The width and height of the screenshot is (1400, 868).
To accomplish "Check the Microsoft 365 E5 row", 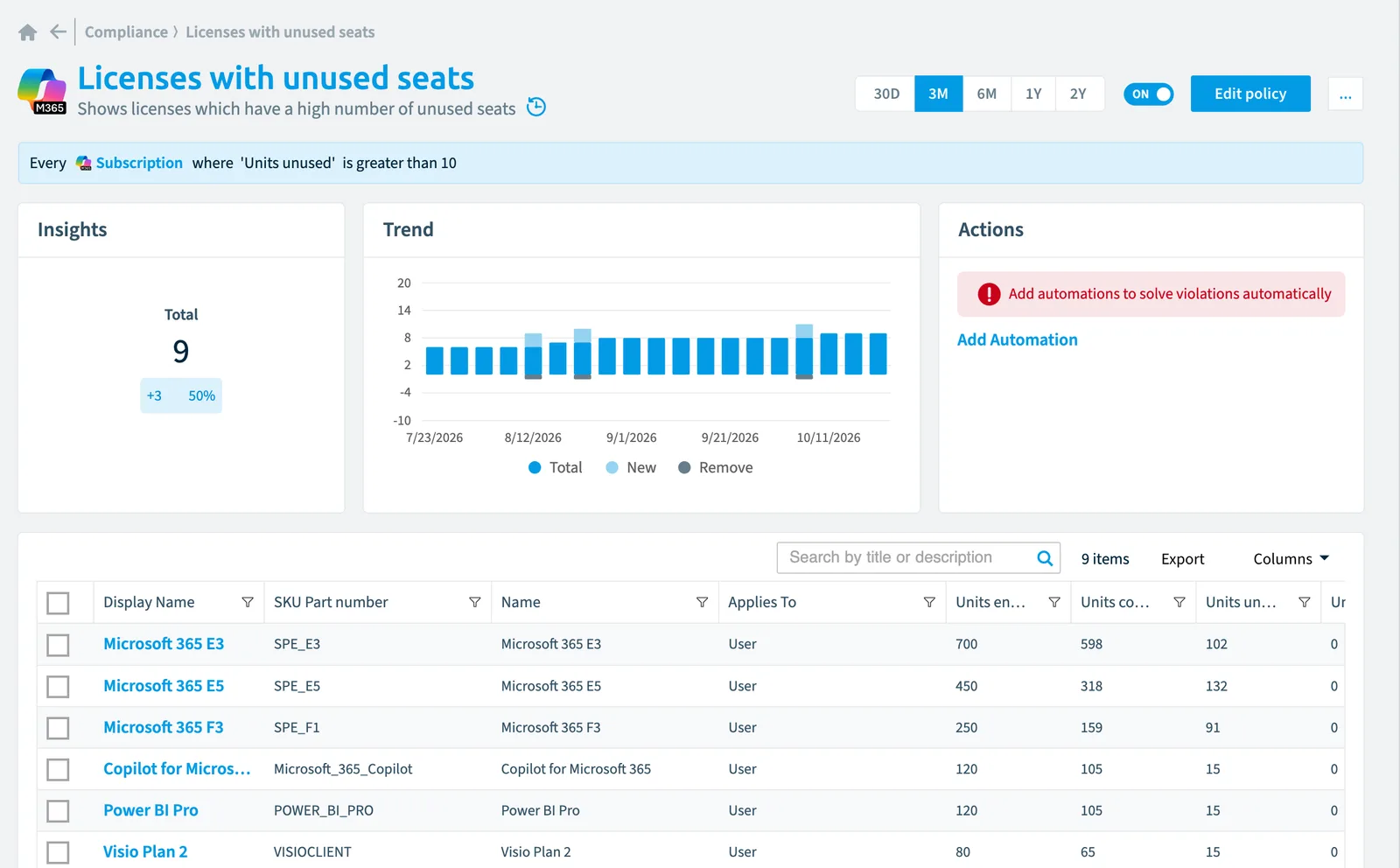I will click(x=58, y=687).
